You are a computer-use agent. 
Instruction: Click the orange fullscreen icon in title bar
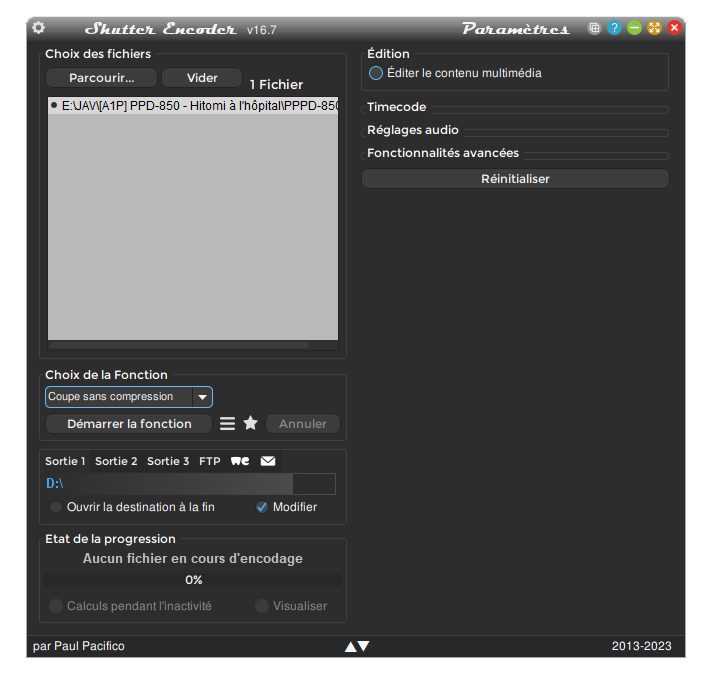click(x=654, y=28)
